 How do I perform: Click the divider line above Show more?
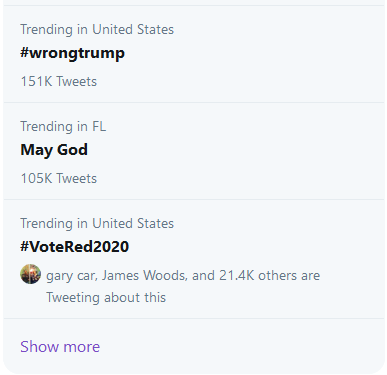(x=194, y=318)
